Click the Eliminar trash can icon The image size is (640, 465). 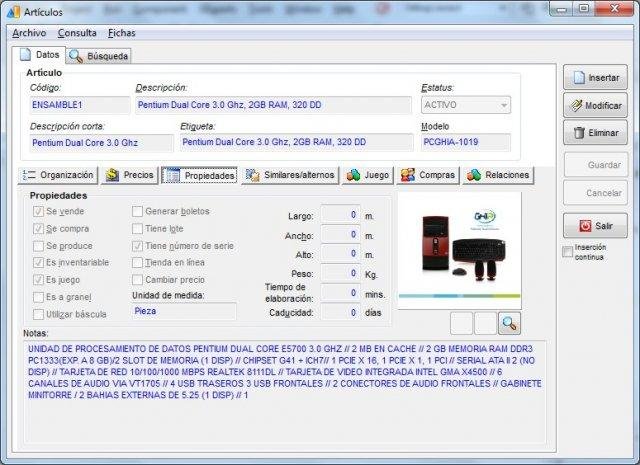pos(579,133)
